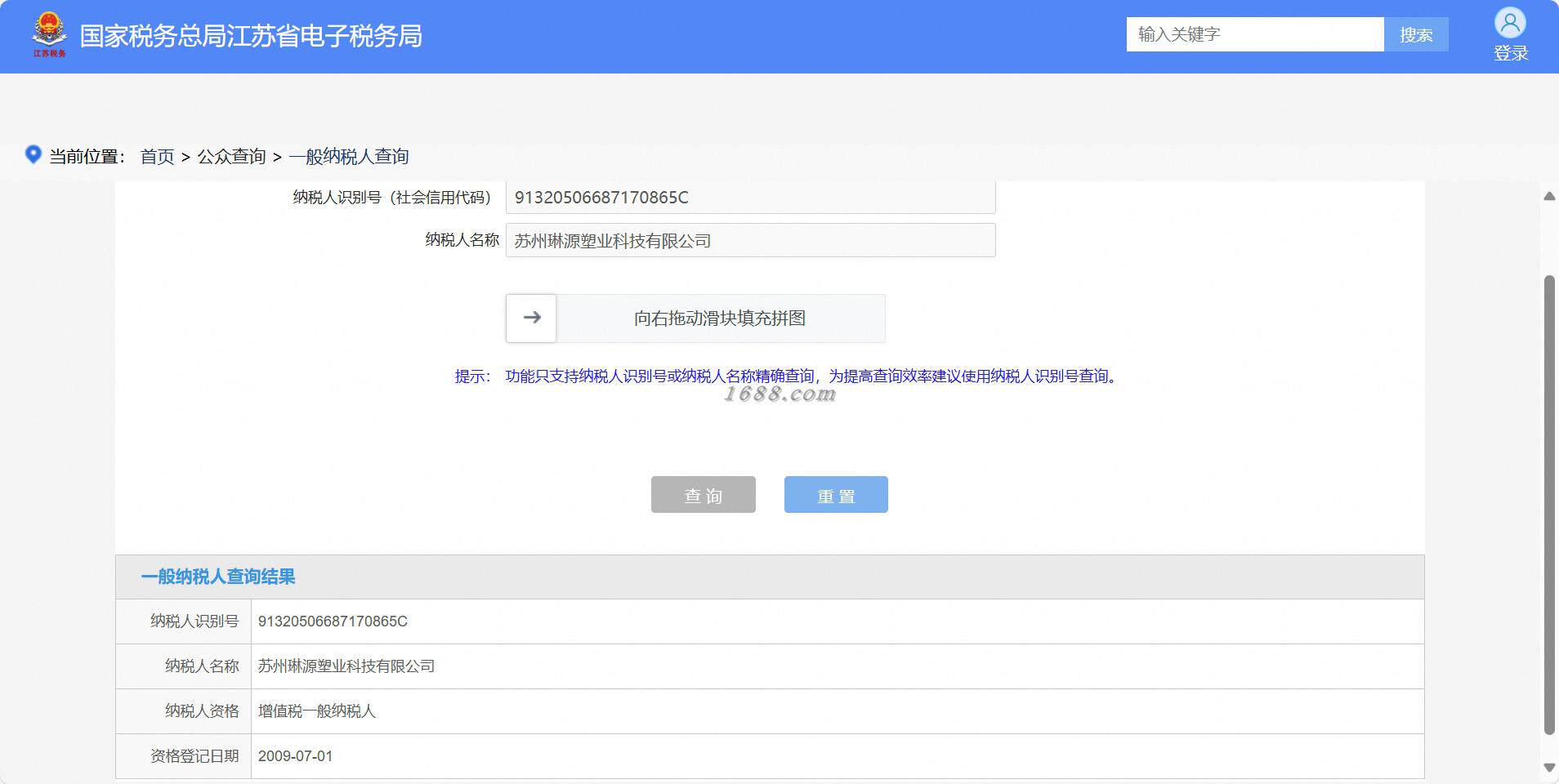Select result value 91320506687170865C
1559x784 pixels.
tap(333, 621)
